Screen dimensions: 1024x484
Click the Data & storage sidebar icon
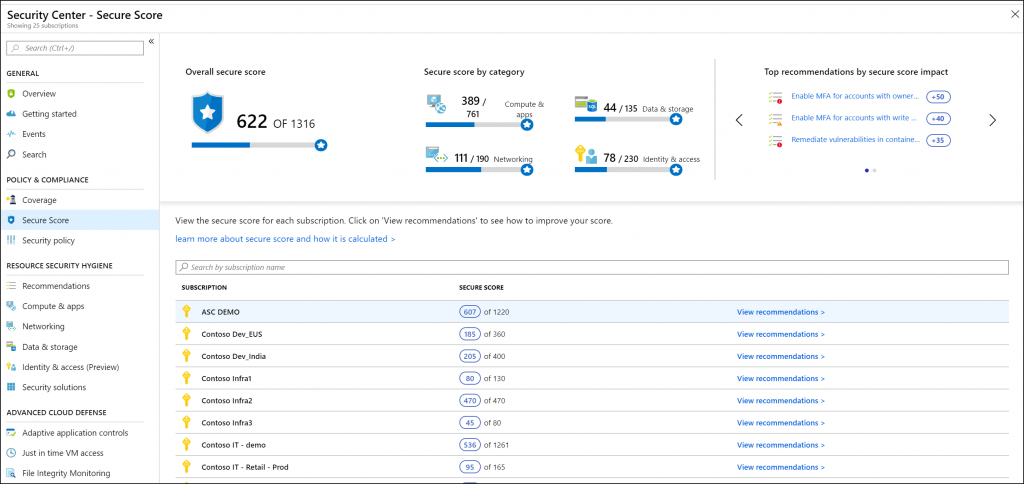tap(10, 347)
